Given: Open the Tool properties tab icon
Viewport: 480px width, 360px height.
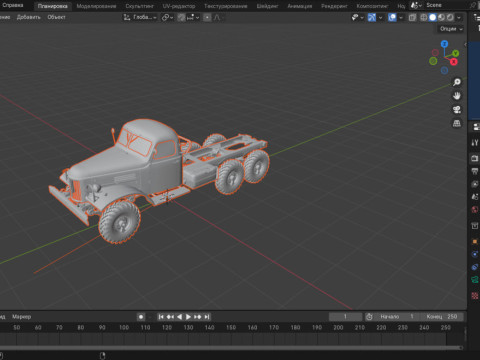Looking at the screenshot, I should (475, 143).
